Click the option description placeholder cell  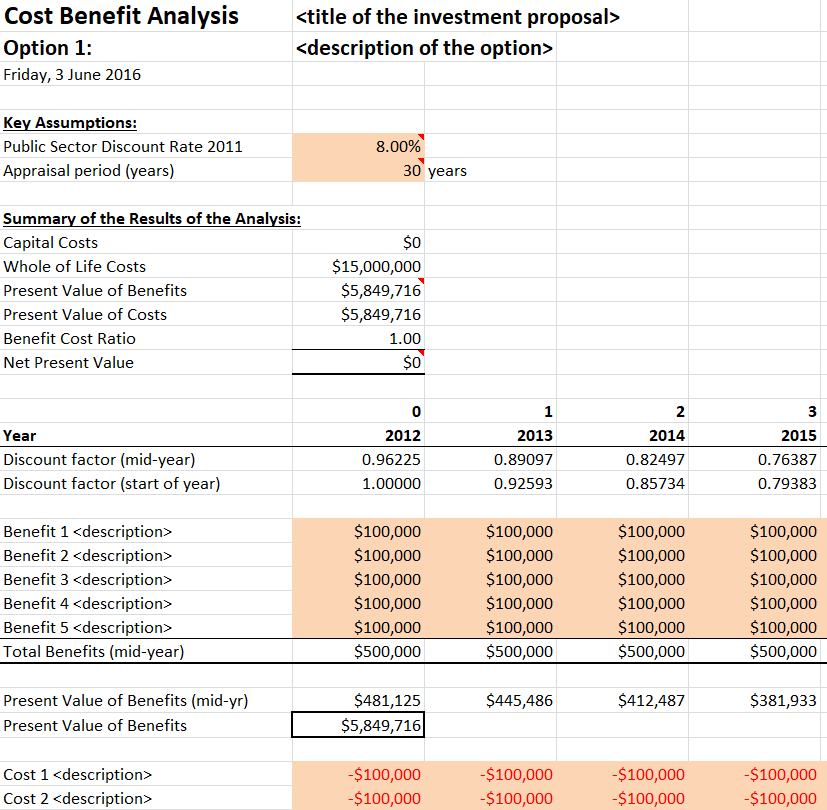click(425, 49)
